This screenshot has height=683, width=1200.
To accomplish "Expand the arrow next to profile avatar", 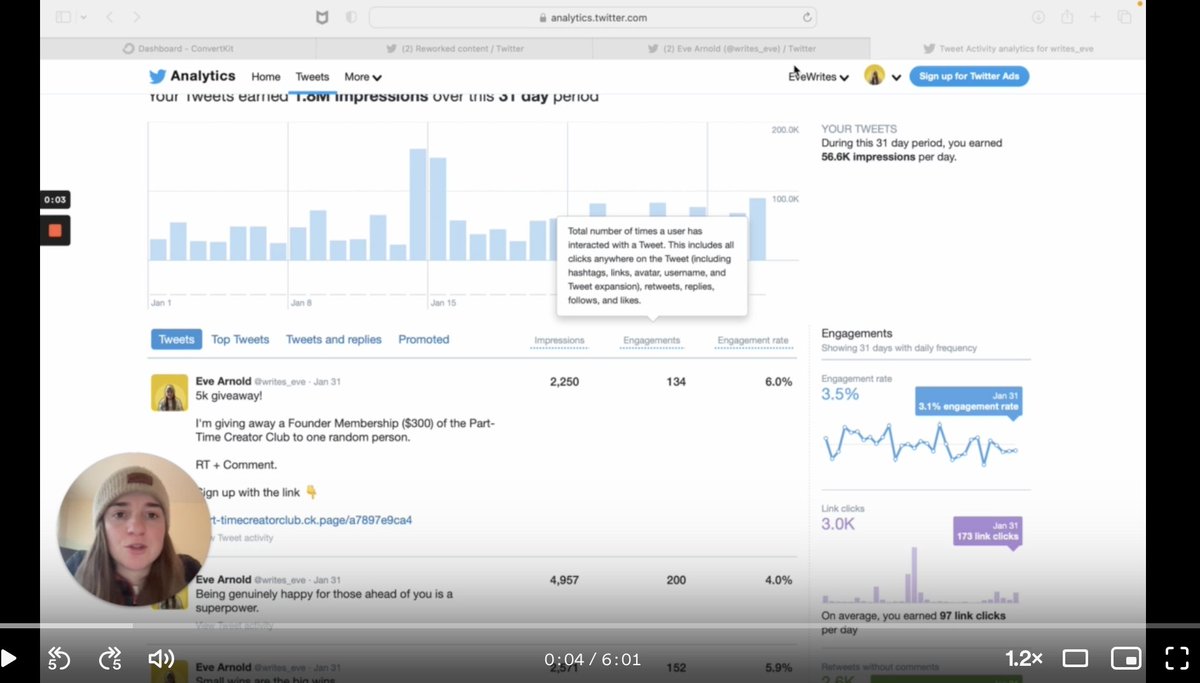I will pos(896,77).
